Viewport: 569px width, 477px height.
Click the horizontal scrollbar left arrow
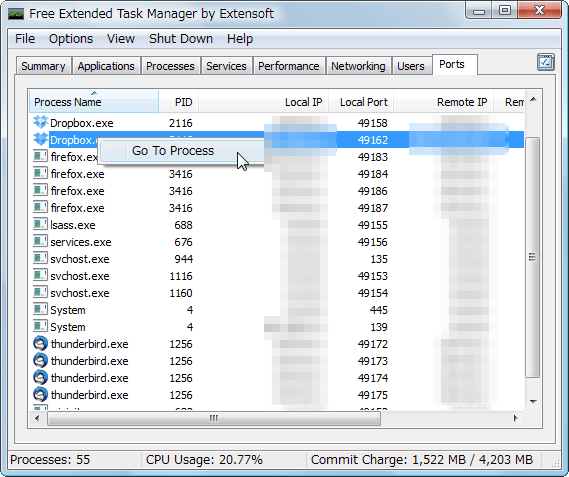(x=37, y=418)
